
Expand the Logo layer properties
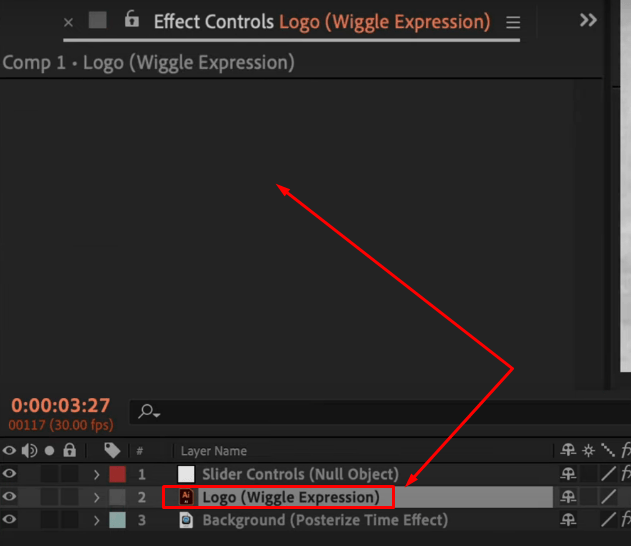pos(97,497)
